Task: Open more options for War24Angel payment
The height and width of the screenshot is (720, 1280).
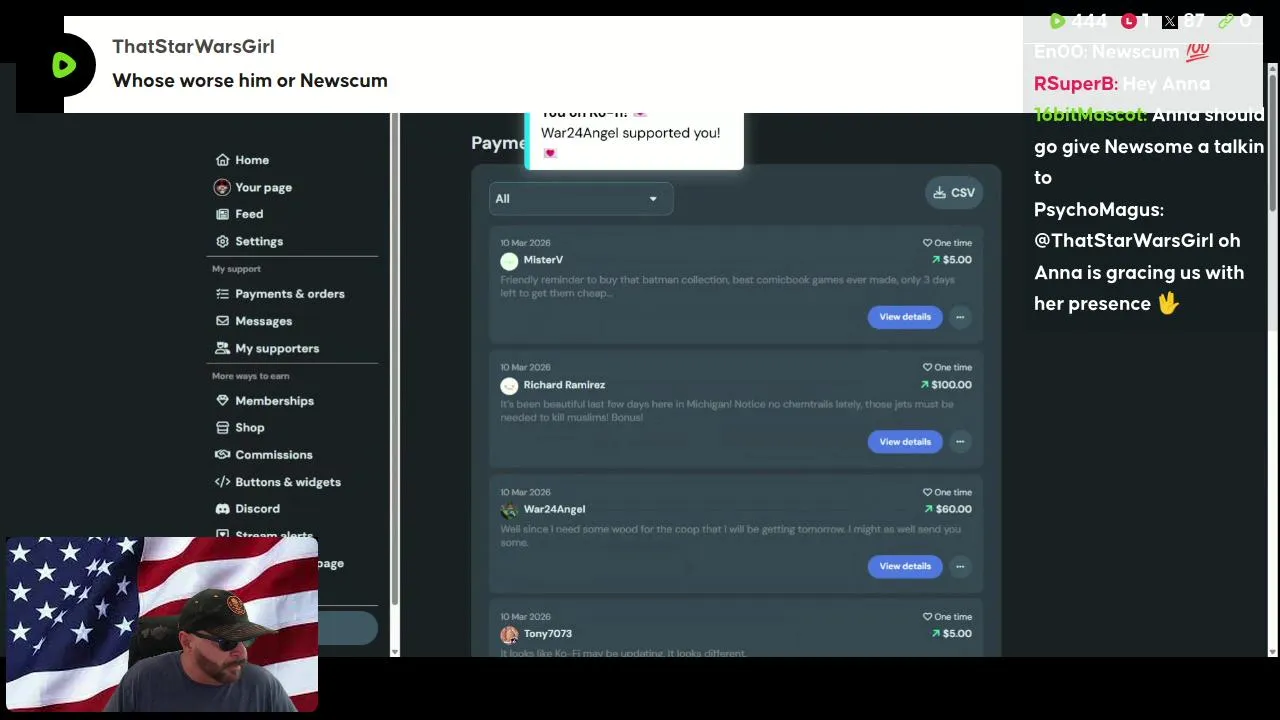Action: tap(960, 566)
